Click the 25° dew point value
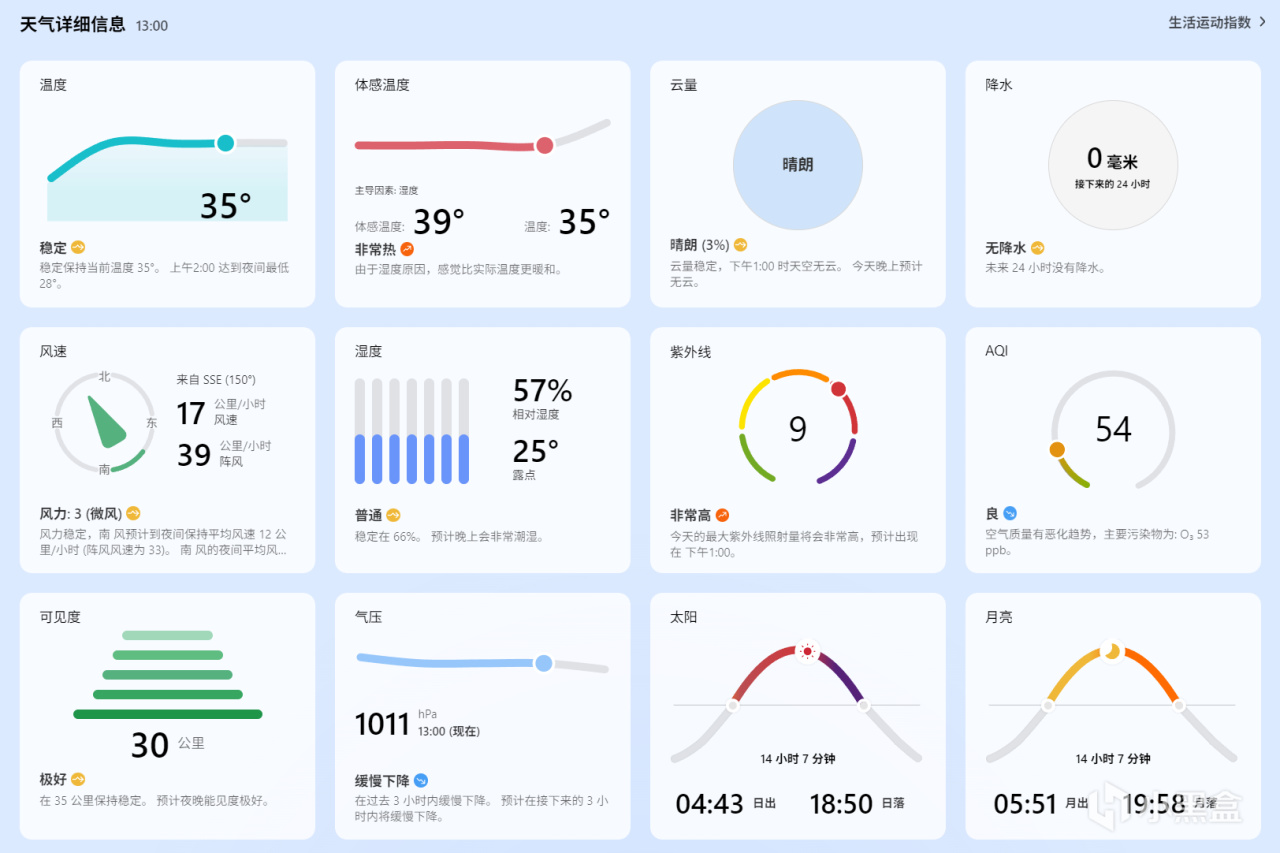1280x853 pixels. click(x=536, y=451)
